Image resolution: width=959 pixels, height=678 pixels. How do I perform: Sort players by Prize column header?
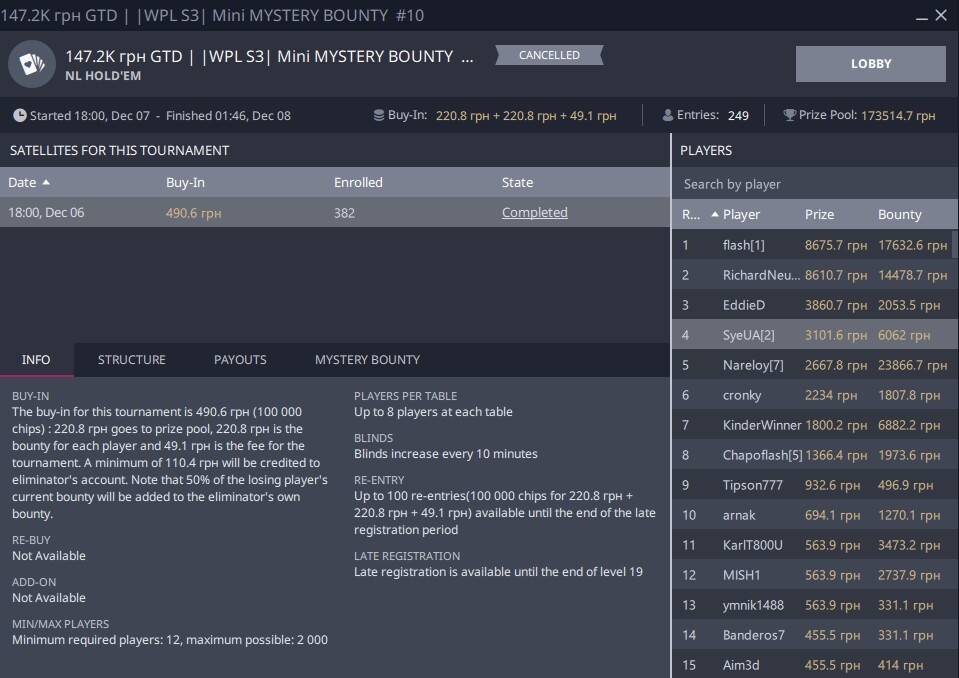click(x=819, y=215)
